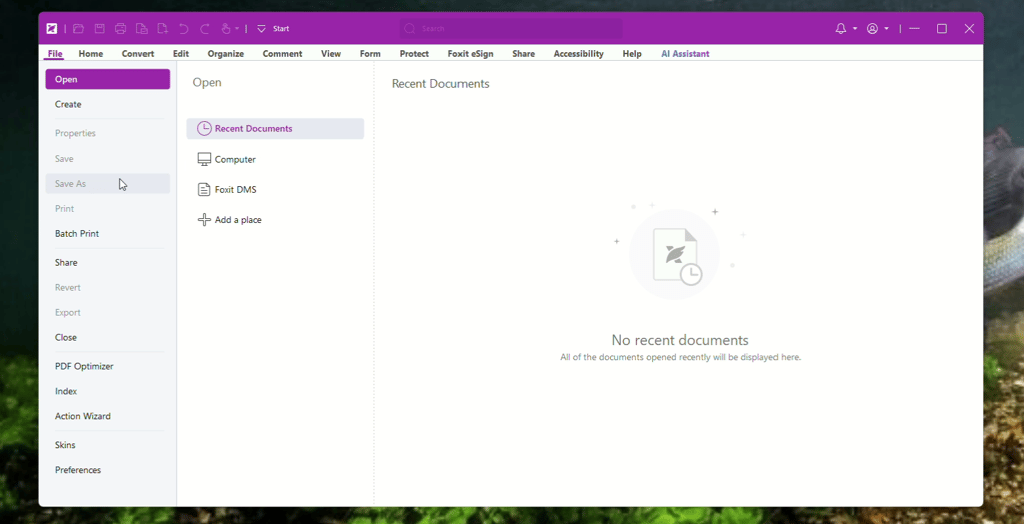Open the Convert ribbon tab
Viewport: 1024px width, 524px height.
pos(138,54)
